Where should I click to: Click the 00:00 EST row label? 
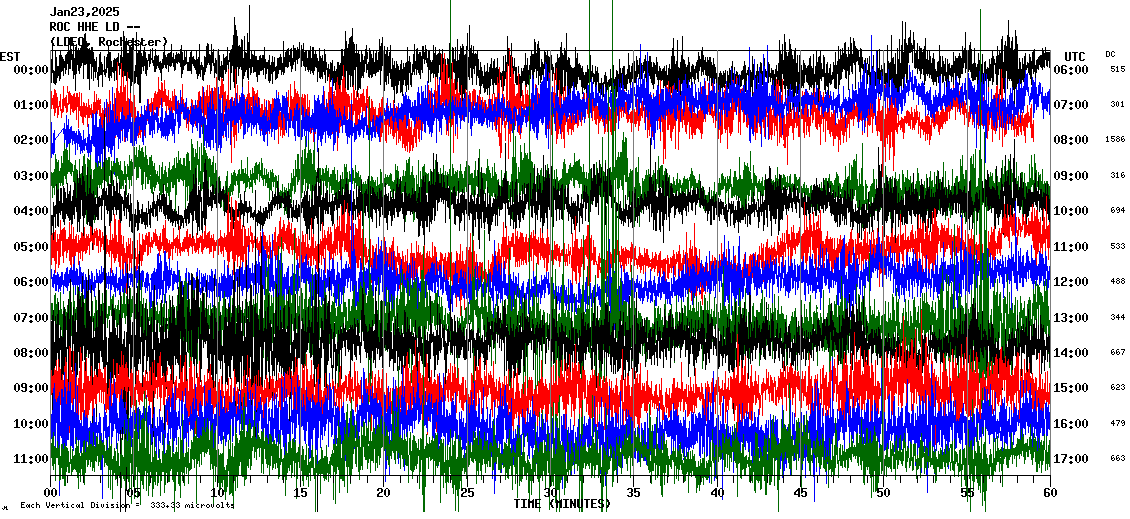click(32, 70)
